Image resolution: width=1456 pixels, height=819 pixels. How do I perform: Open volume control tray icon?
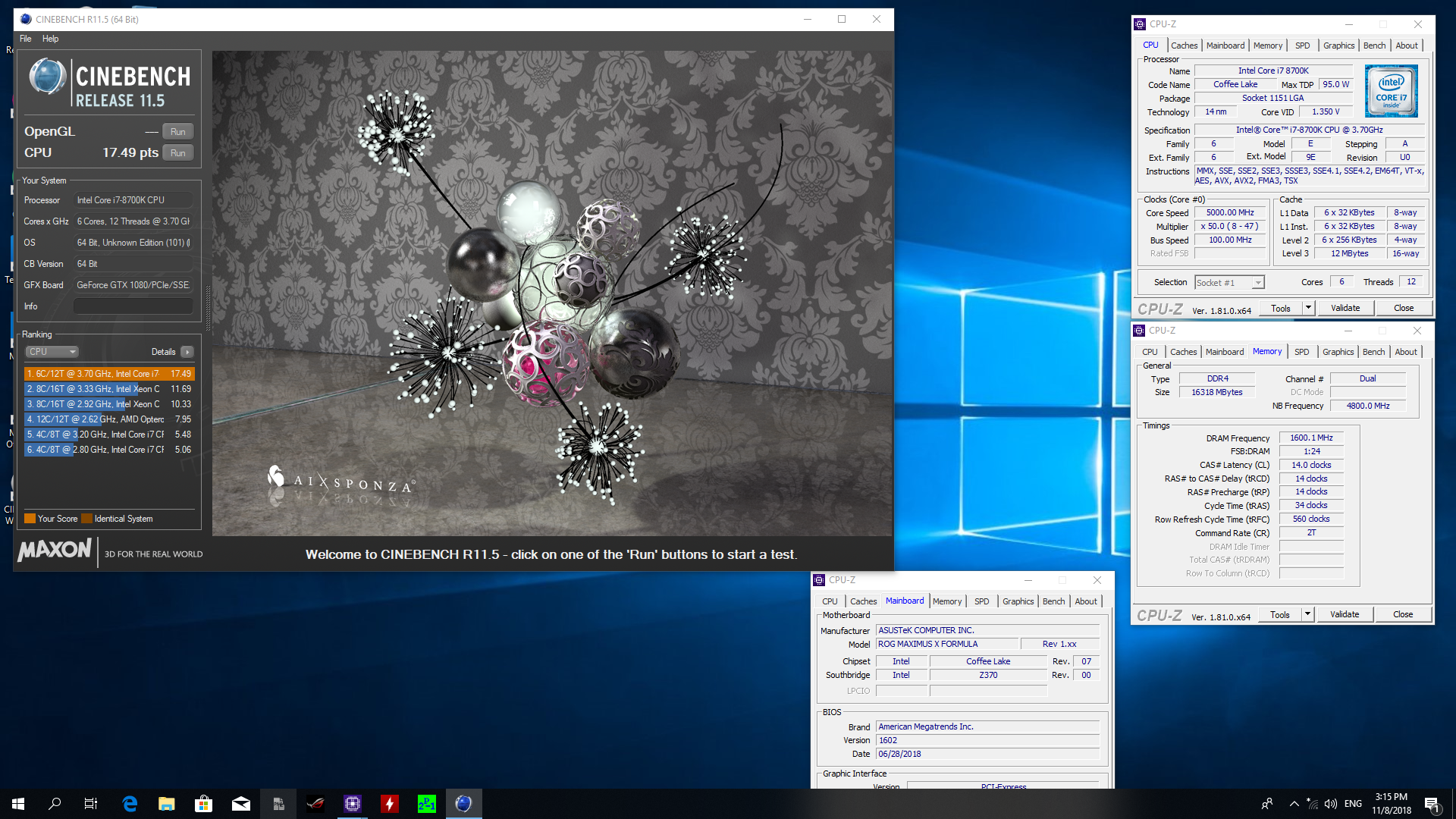tap(1331, 804)
